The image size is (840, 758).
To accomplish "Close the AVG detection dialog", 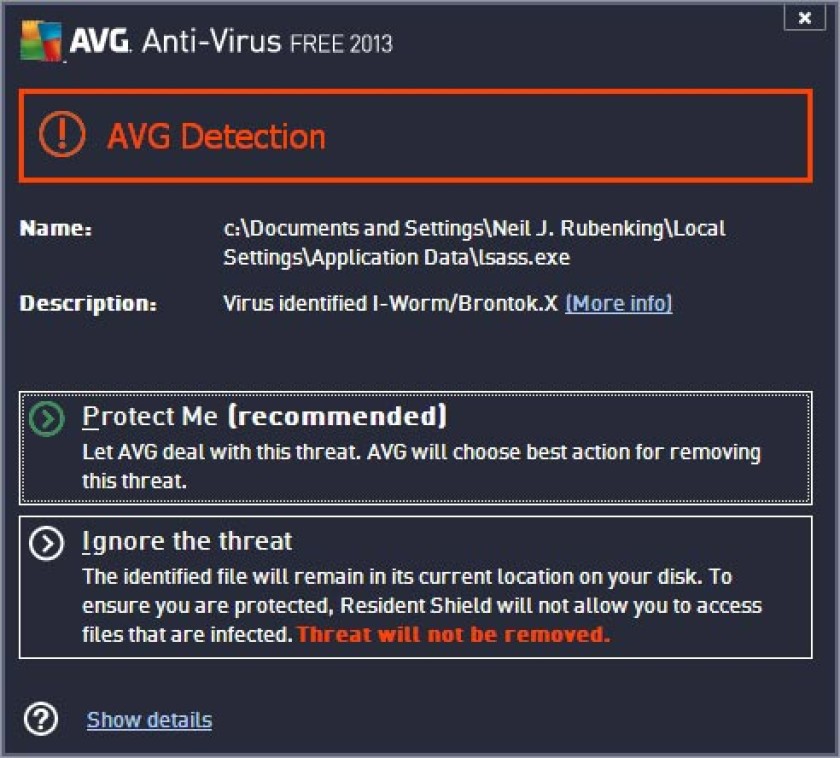I will [x=805, y=18].
